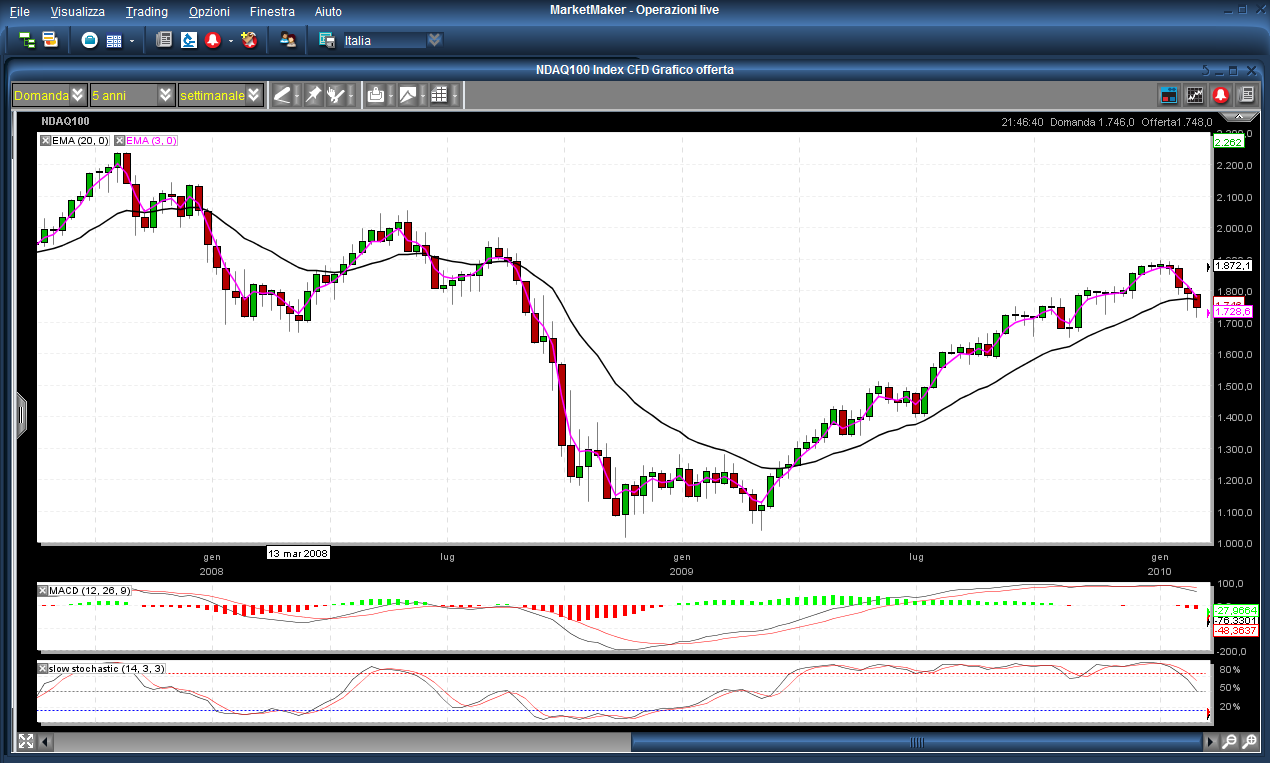This screenshot has width=1270, height=763.
Task: Open the microscope research icon
Action: [188, 40]
